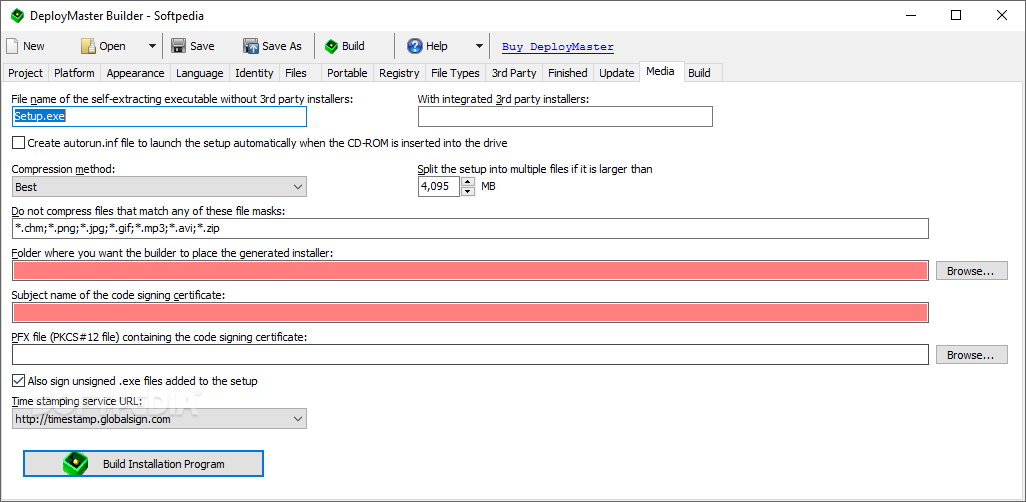Browse for the PFX certificate file
Screen dimensions: 1026x502
click(x=972, y=355)
